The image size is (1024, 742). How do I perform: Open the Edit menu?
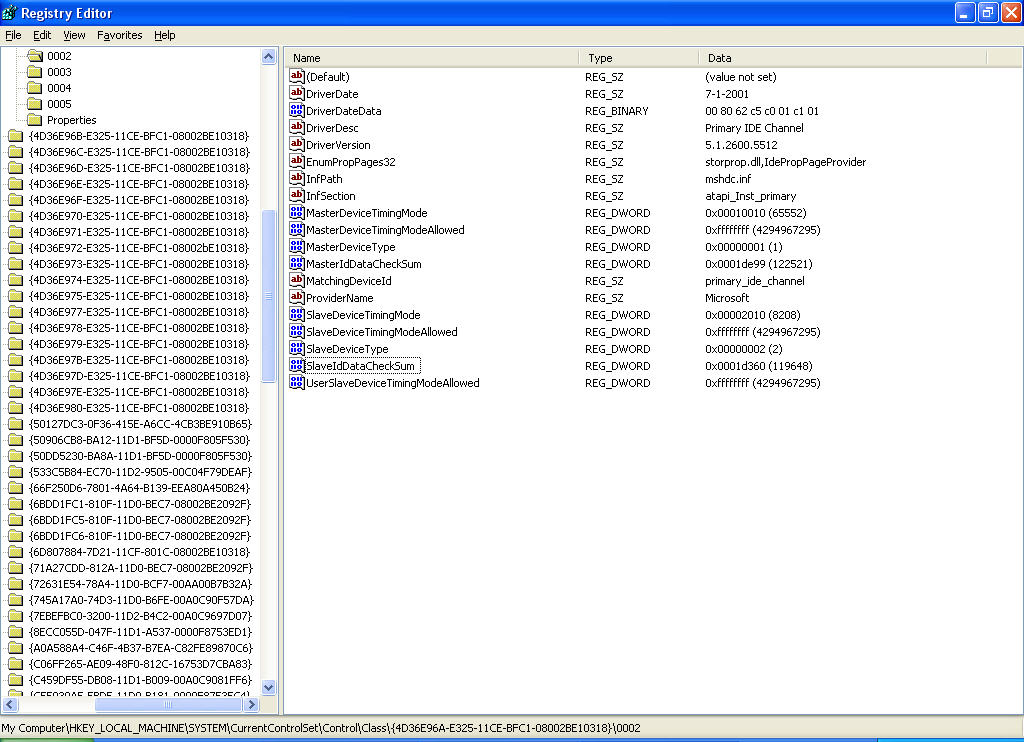(42, 35)
